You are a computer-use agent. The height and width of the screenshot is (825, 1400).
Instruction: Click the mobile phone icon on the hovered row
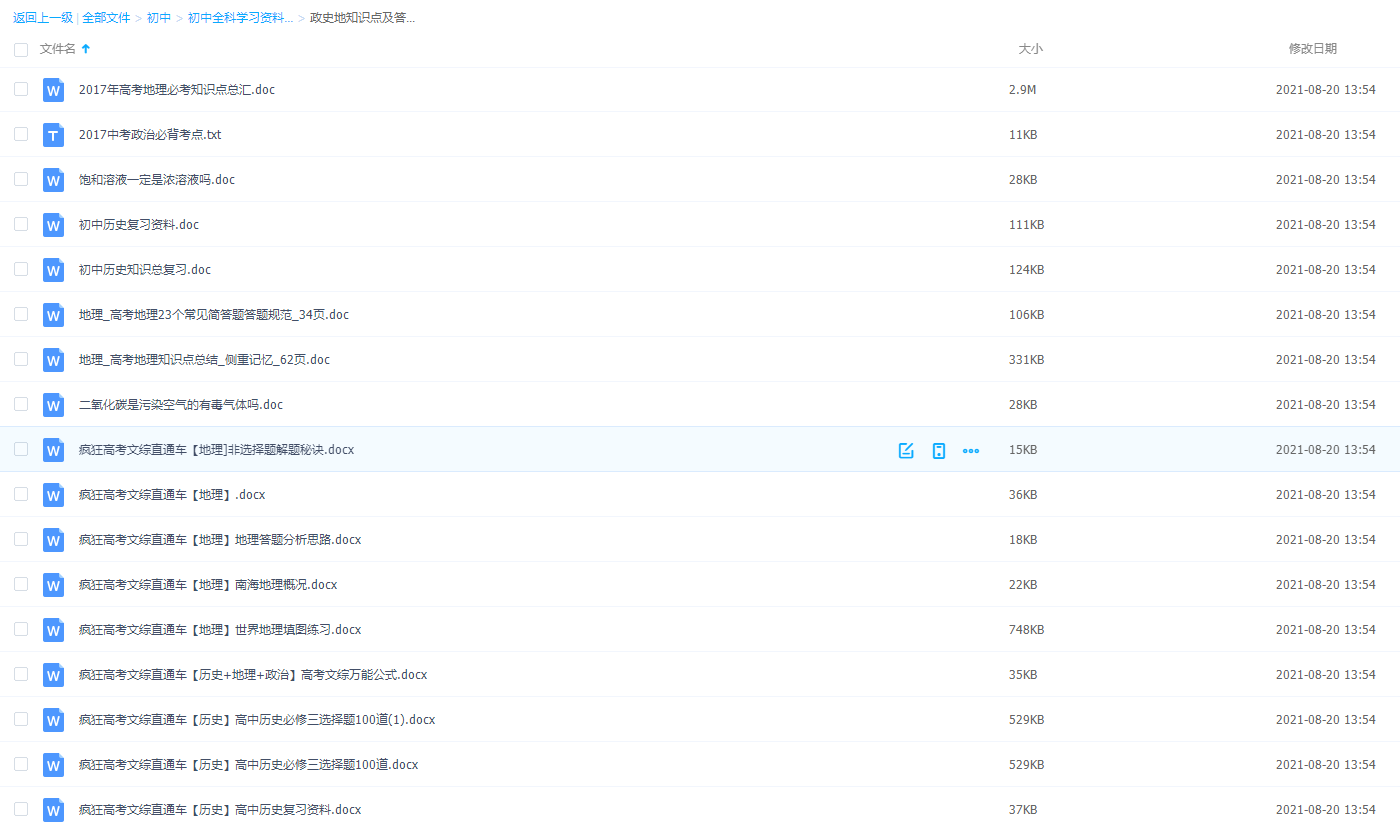[938, 450]
